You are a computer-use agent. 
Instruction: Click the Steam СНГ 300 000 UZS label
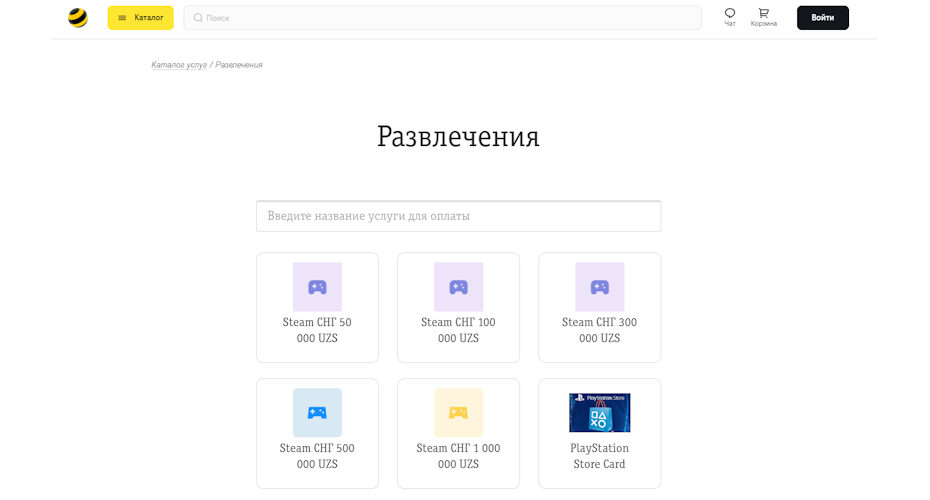tap(600, 330)
